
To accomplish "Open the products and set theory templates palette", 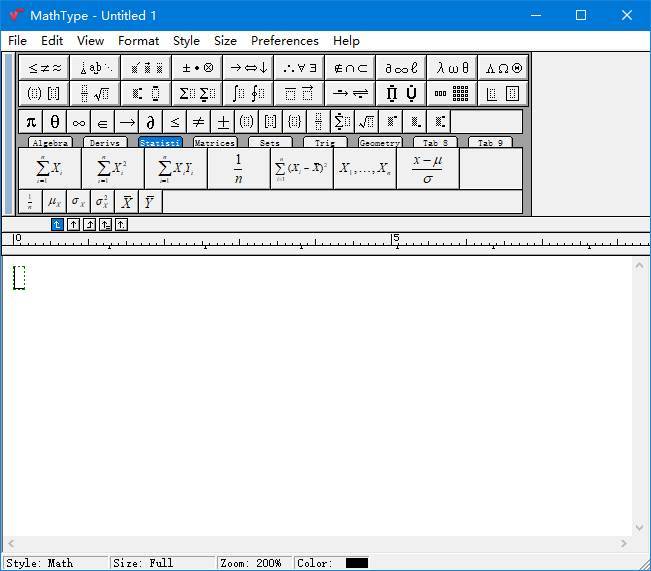I will coord(401,93).
